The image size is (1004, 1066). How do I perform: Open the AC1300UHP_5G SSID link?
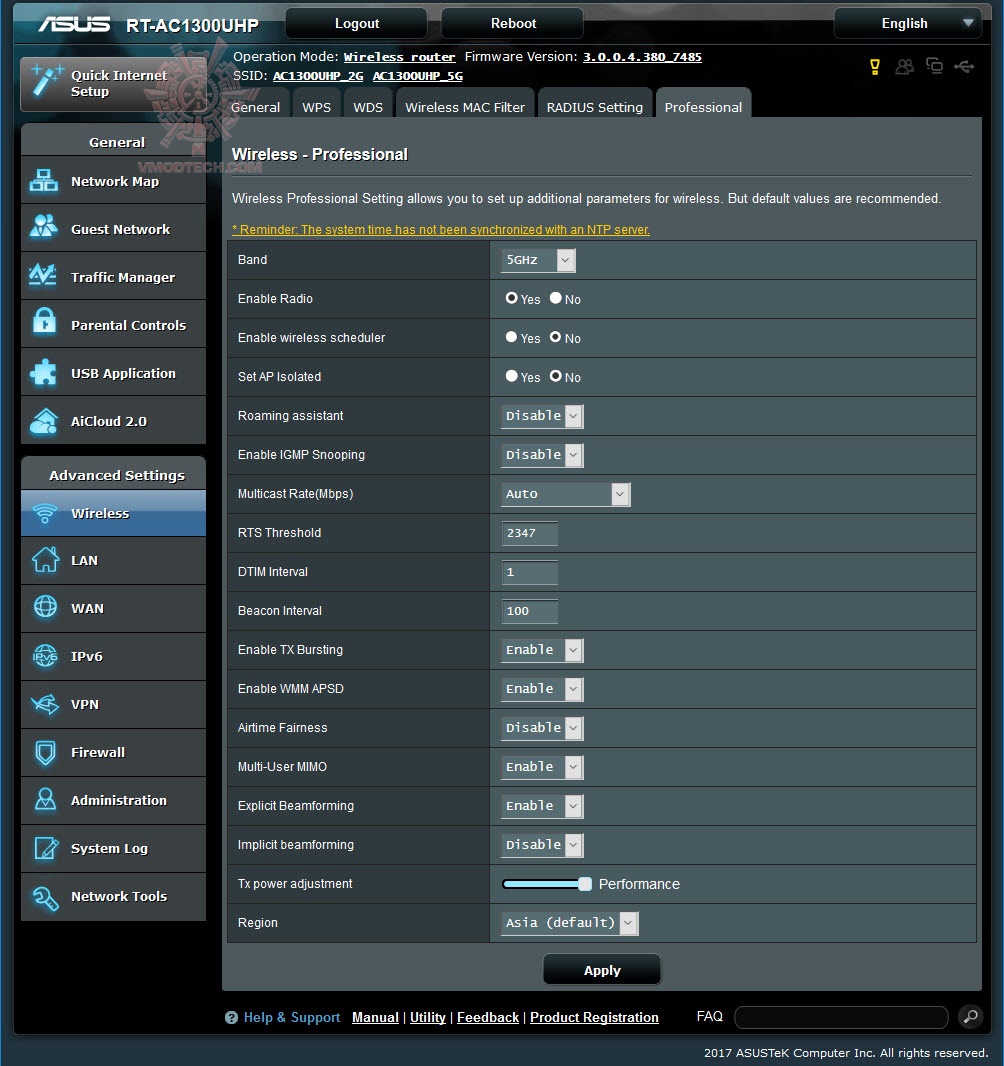(417, 75)
